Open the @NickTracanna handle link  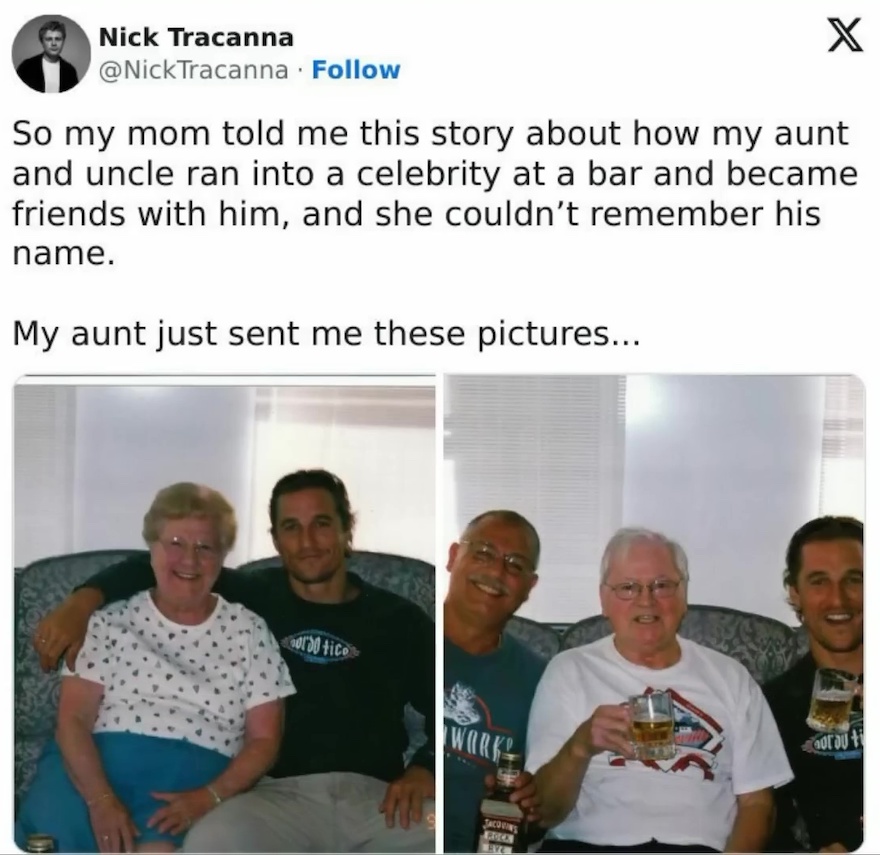(x=193, y=70)
